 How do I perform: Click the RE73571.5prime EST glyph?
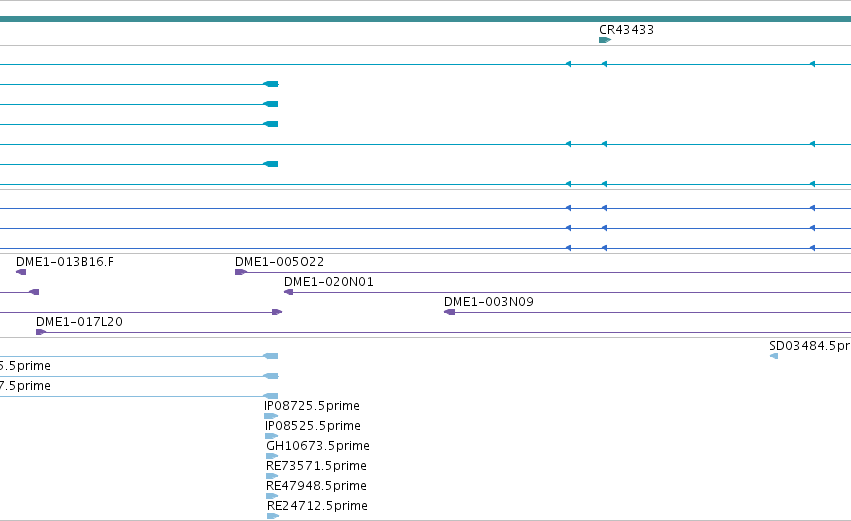(272, 476)
